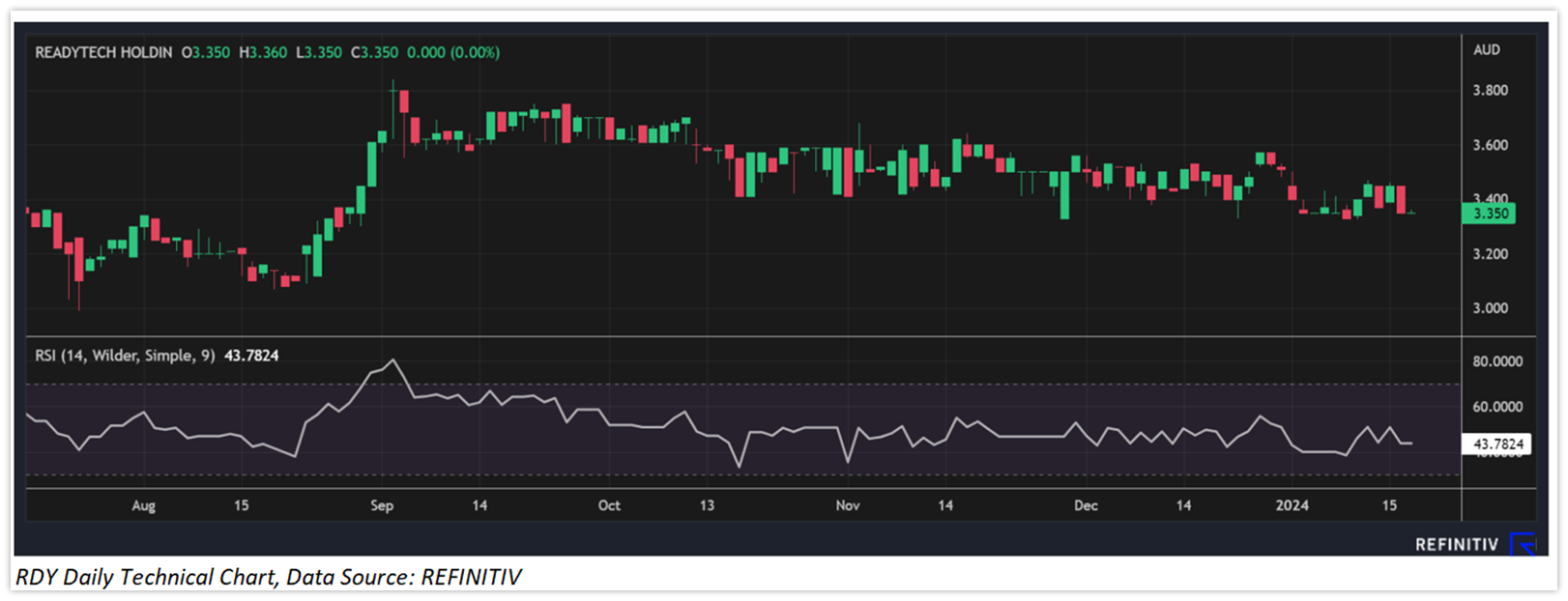Click the Oct date axis label
The width and height of the screenshot is (1568, 601).
pyautogui.click(x=609, y=505)
